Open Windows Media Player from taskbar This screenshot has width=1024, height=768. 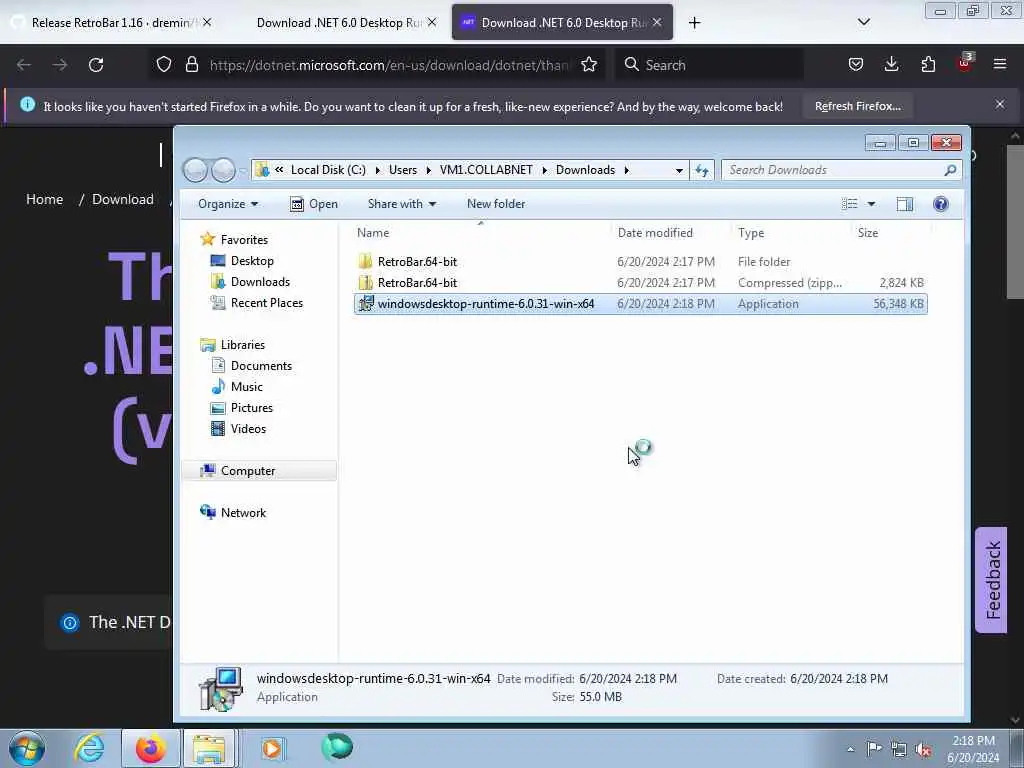point(272,748)
